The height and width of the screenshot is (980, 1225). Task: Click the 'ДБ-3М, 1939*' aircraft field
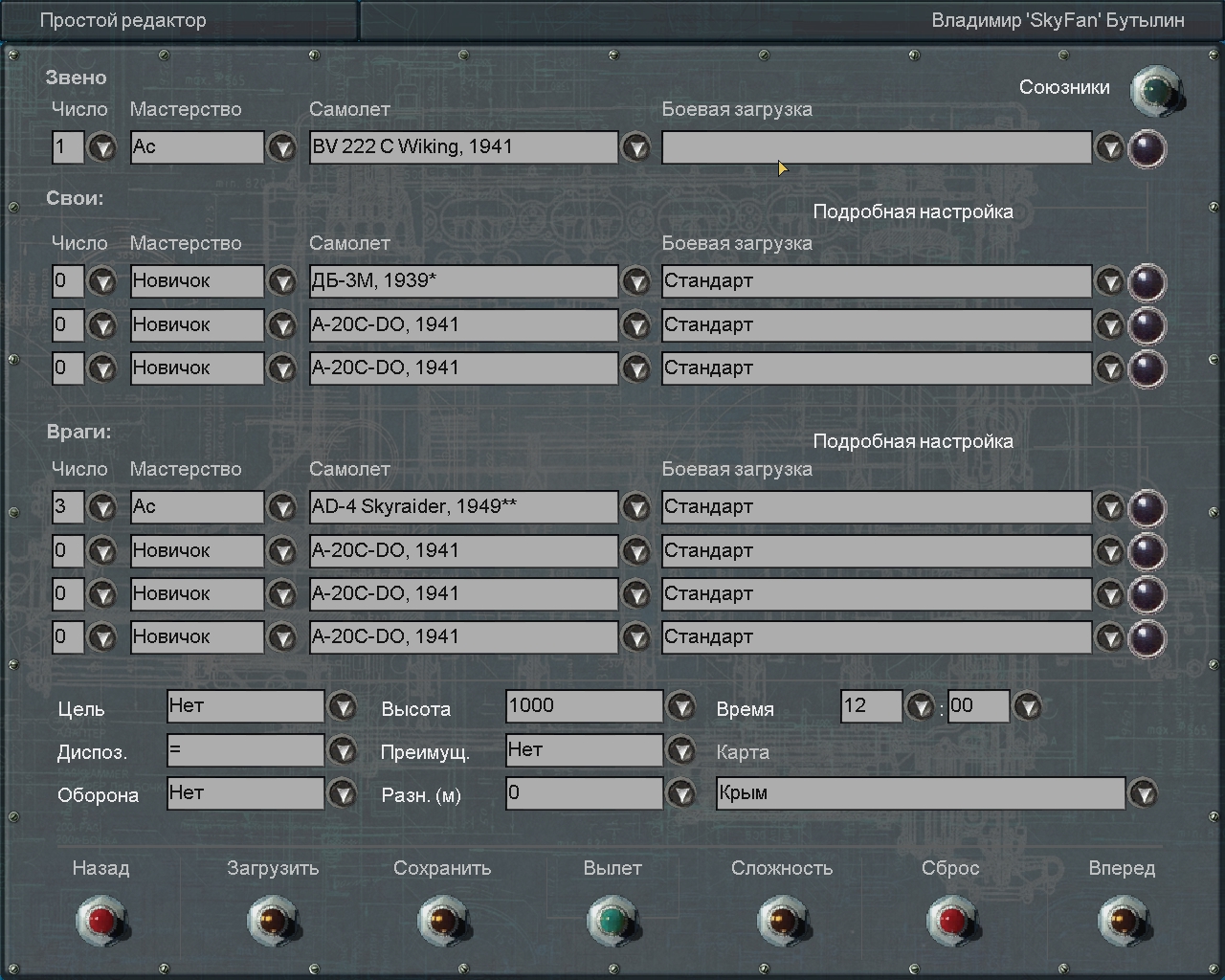[463, 281]
